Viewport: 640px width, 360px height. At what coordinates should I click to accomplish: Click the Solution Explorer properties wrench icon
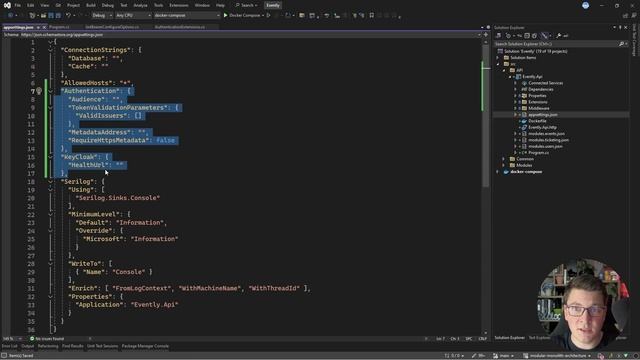tap(558, 36)
